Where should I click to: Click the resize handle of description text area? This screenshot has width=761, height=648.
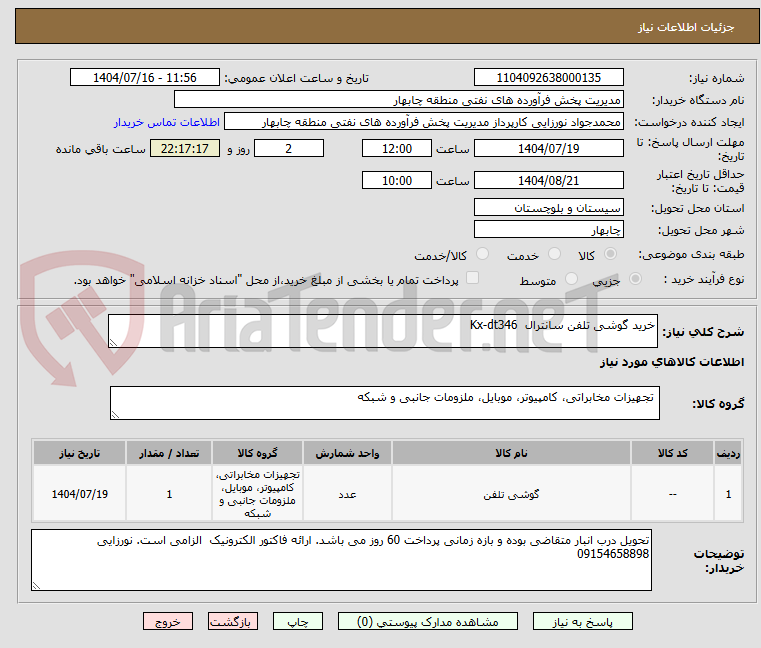113,343
